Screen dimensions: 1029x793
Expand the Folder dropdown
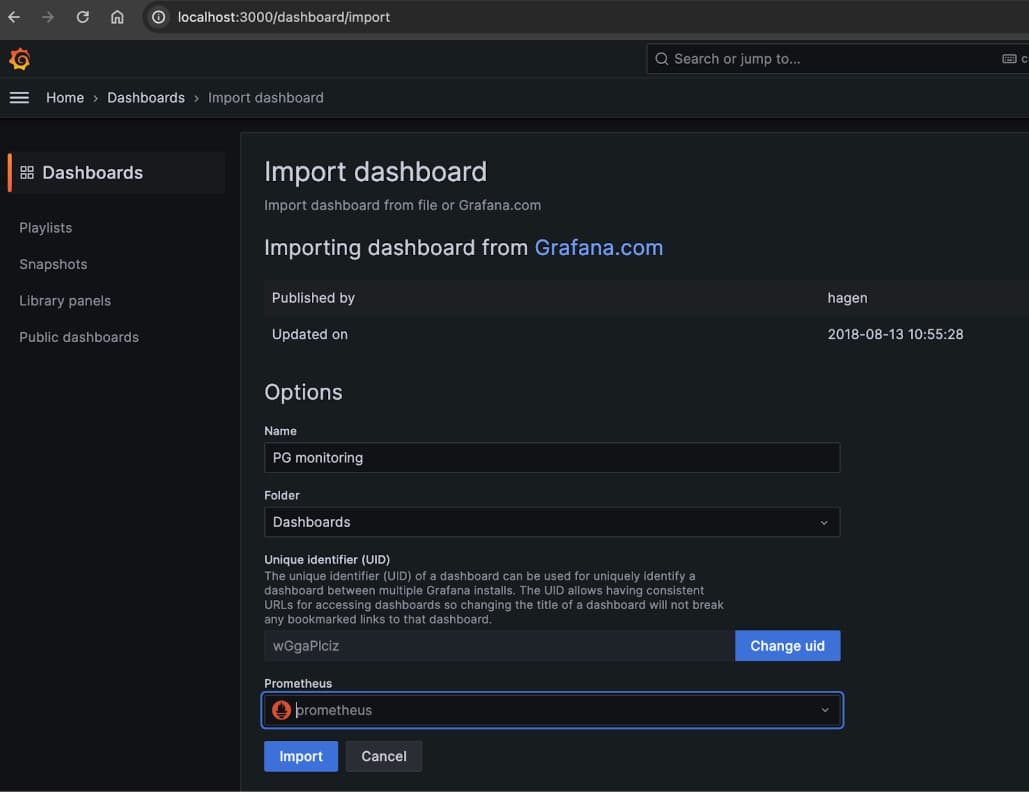(824, 522)
